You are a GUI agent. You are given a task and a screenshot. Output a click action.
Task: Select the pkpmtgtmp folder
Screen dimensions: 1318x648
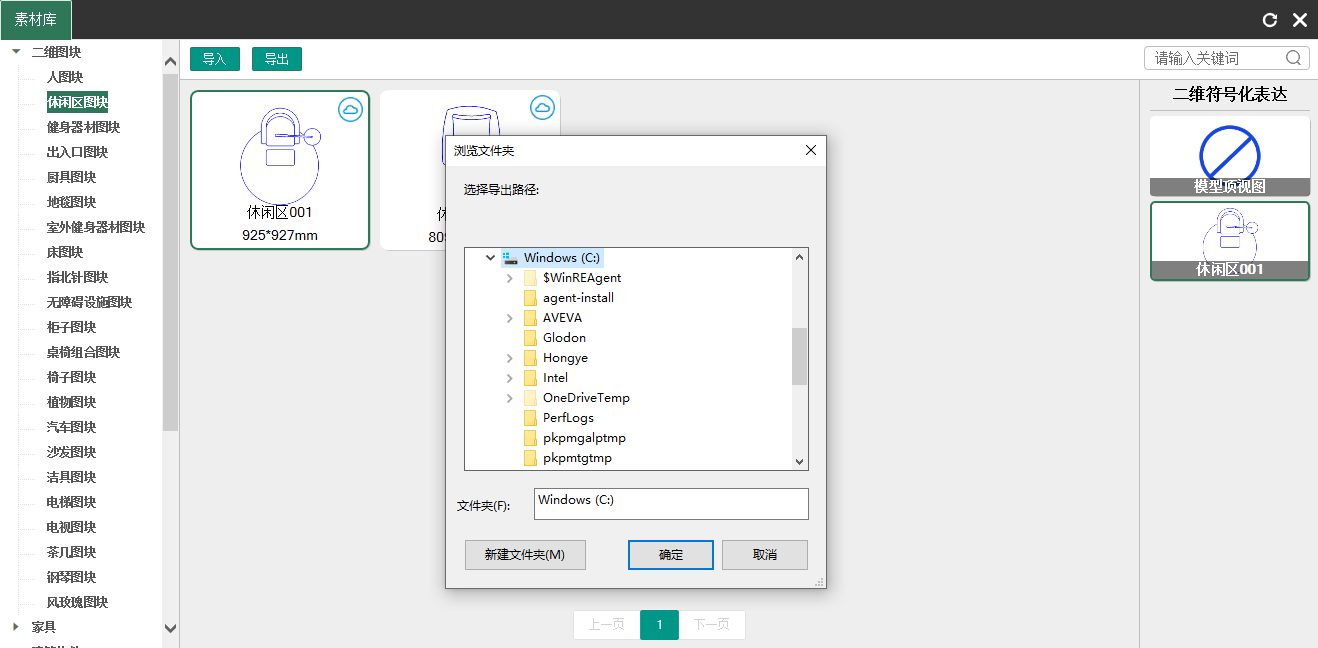point(577,458)
